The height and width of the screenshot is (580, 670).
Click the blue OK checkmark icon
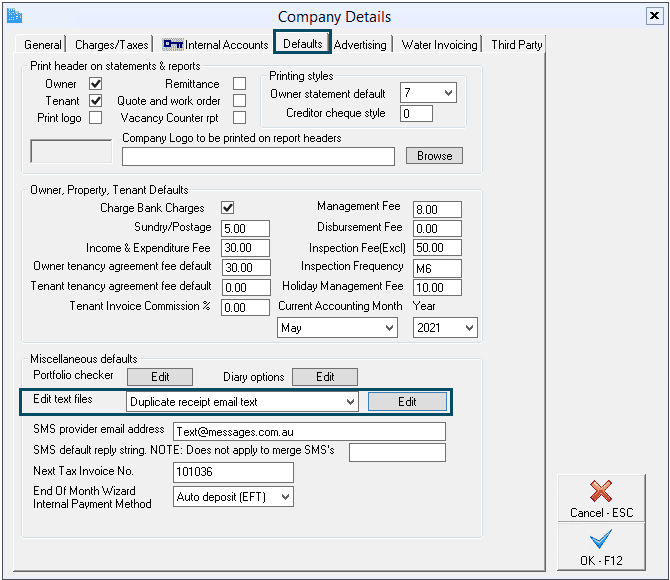coord(601,539)
